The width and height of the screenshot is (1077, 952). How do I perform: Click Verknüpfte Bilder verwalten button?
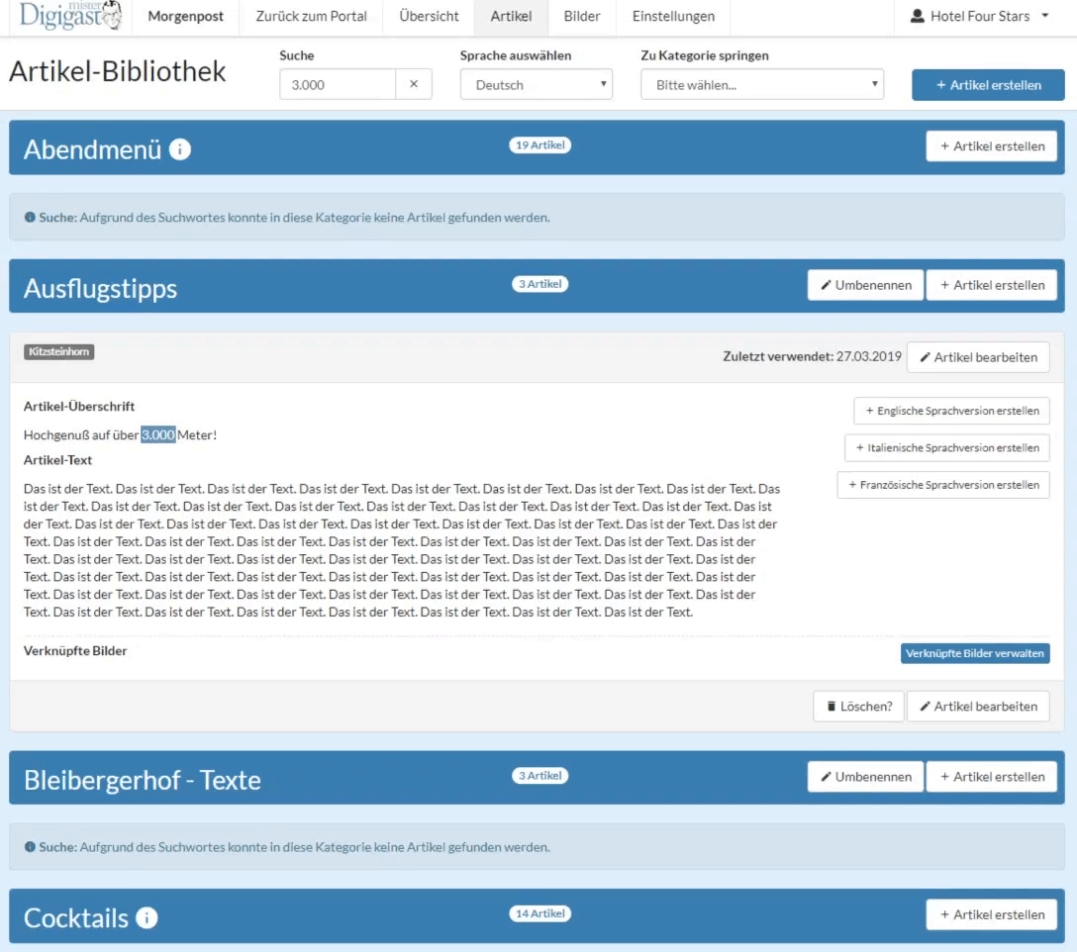coord(975,654)
